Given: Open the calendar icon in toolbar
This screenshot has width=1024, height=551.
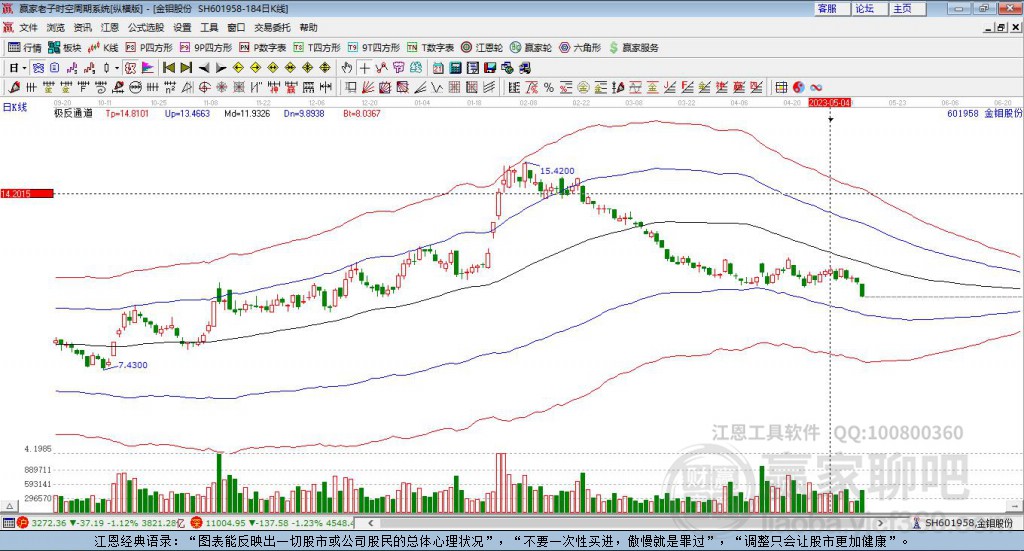Looking at the screenshot, I should click(438, 68).
